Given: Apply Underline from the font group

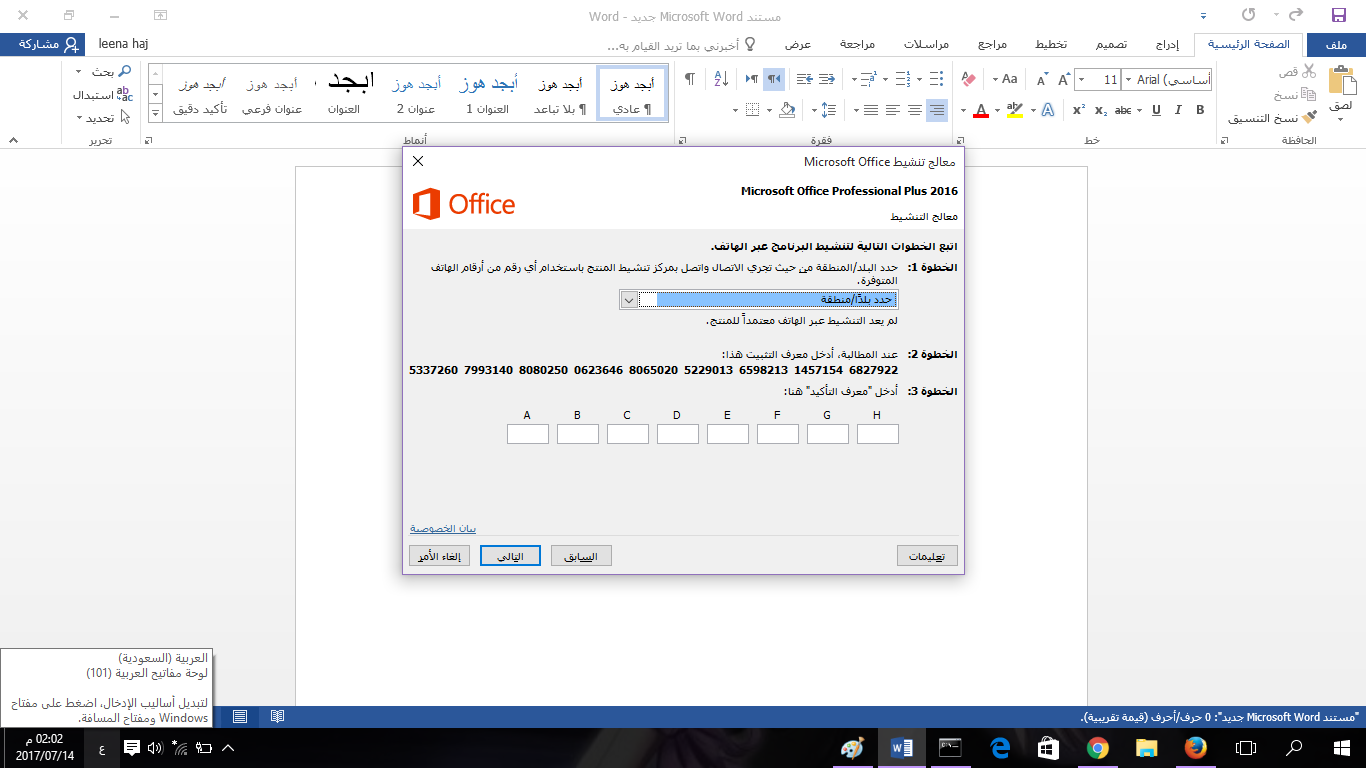Looking at the screenshot, I should (1156, 110).
